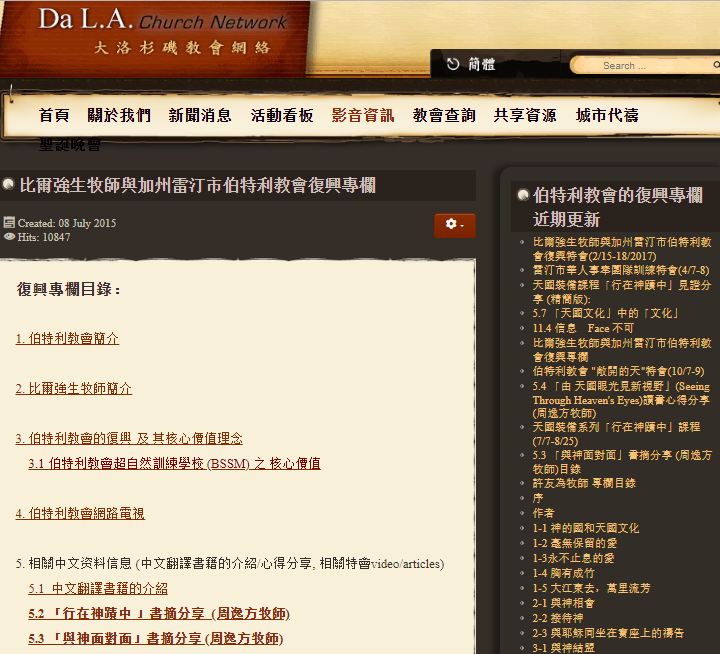Open link 3.1 伯特利教會超自然訓練學校 (BSSM)
Viewport: 720px width, 654px height.
click(174, 464)
